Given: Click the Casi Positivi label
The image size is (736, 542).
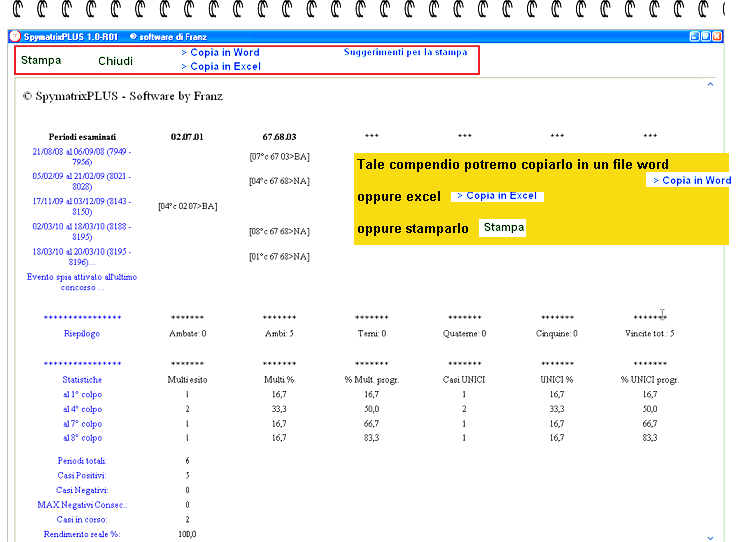Looking at the screenshot, I should tap(82, 475).
